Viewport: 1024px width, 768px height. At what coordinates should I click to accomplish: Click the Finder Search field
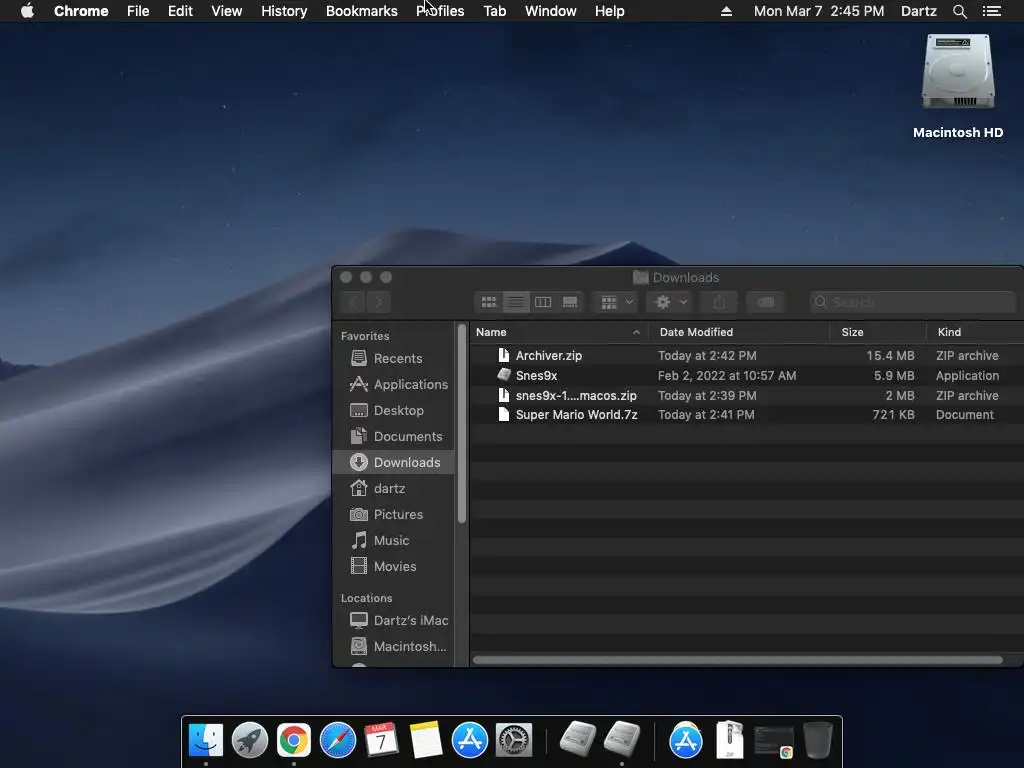[x=914, y=302]
